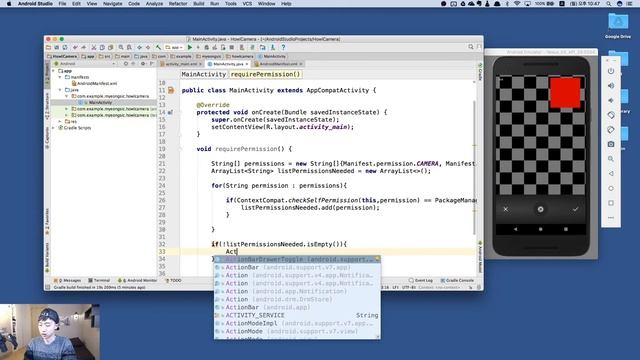Open the Terminal tool window

pyautogui.click(x=99, y=280)
